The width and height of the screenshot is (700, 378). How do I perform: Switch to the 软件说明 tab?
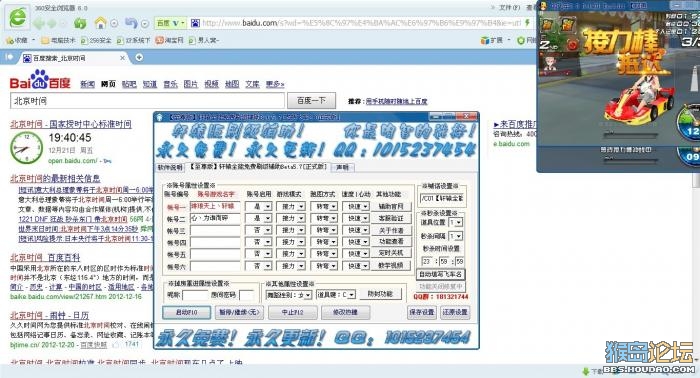pyautogui.click(x=170, y=167)
